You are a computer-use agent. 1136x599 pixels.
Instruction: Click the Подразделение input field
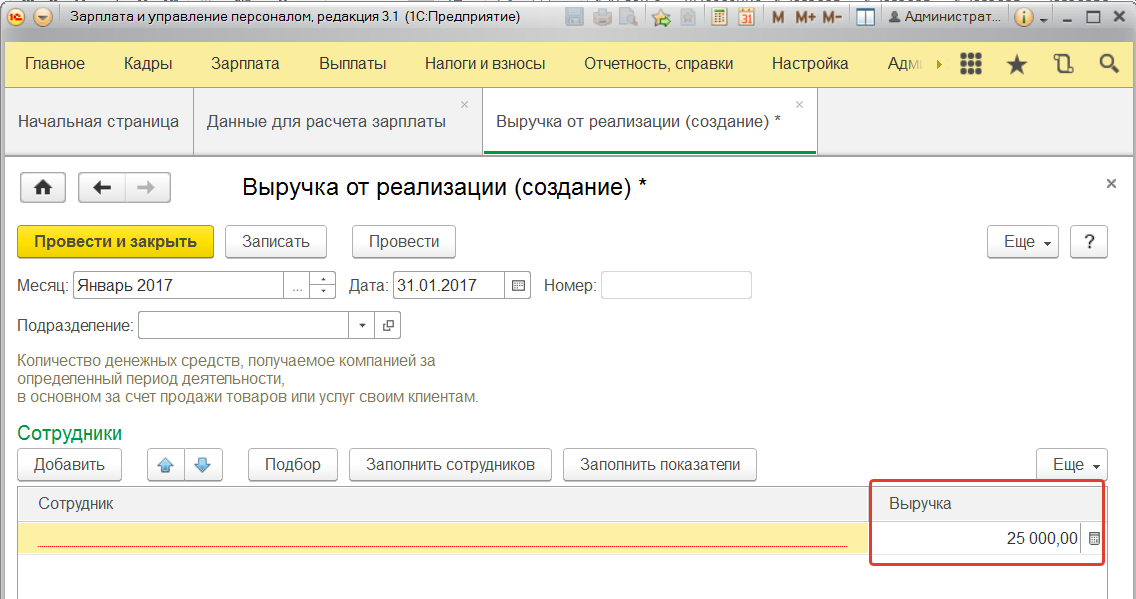click(243, 325)
